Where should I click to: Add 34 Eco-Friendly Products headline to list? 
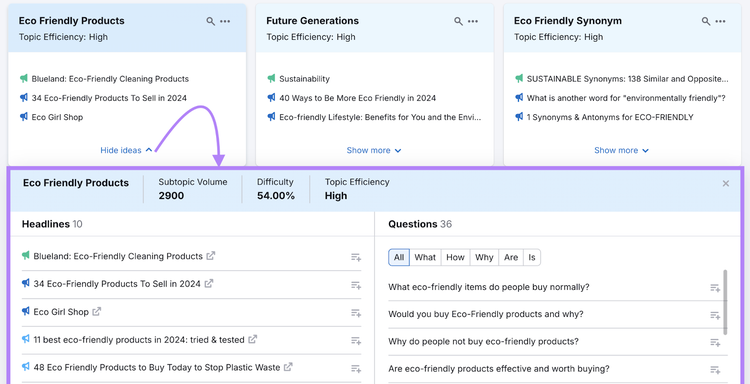click(356, 285)
